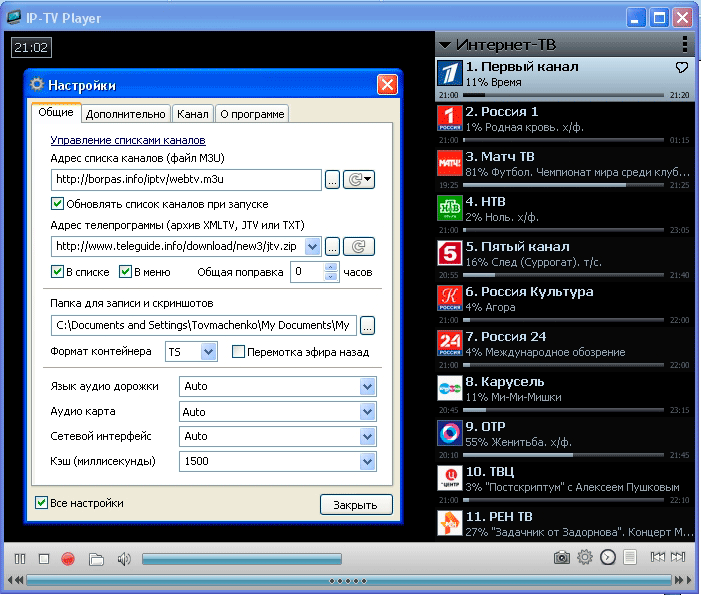
Task: Click the Россия 24 logo
Action: 449,343
